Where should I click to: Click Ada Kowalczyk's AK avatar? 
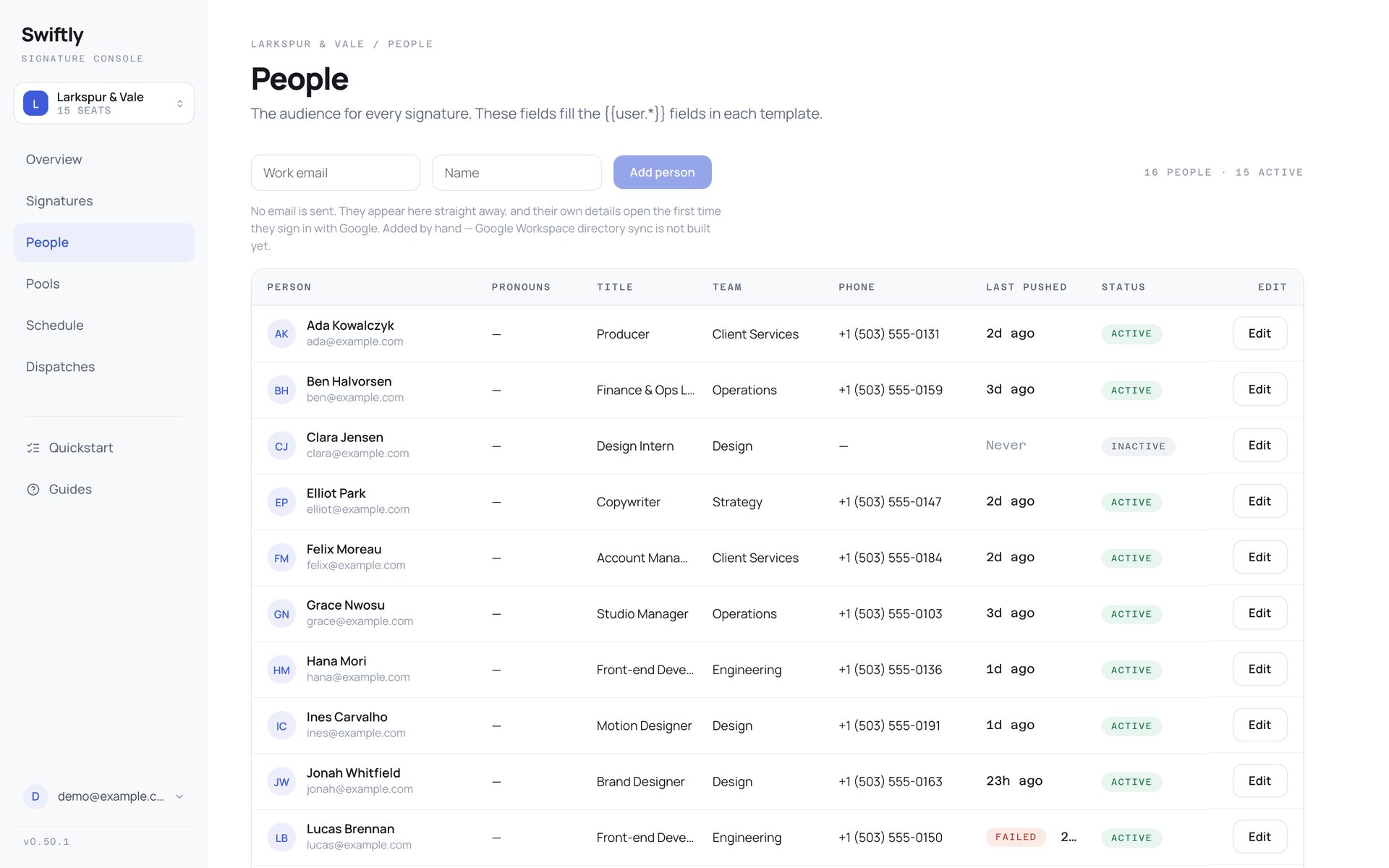[x=281, y=334]
